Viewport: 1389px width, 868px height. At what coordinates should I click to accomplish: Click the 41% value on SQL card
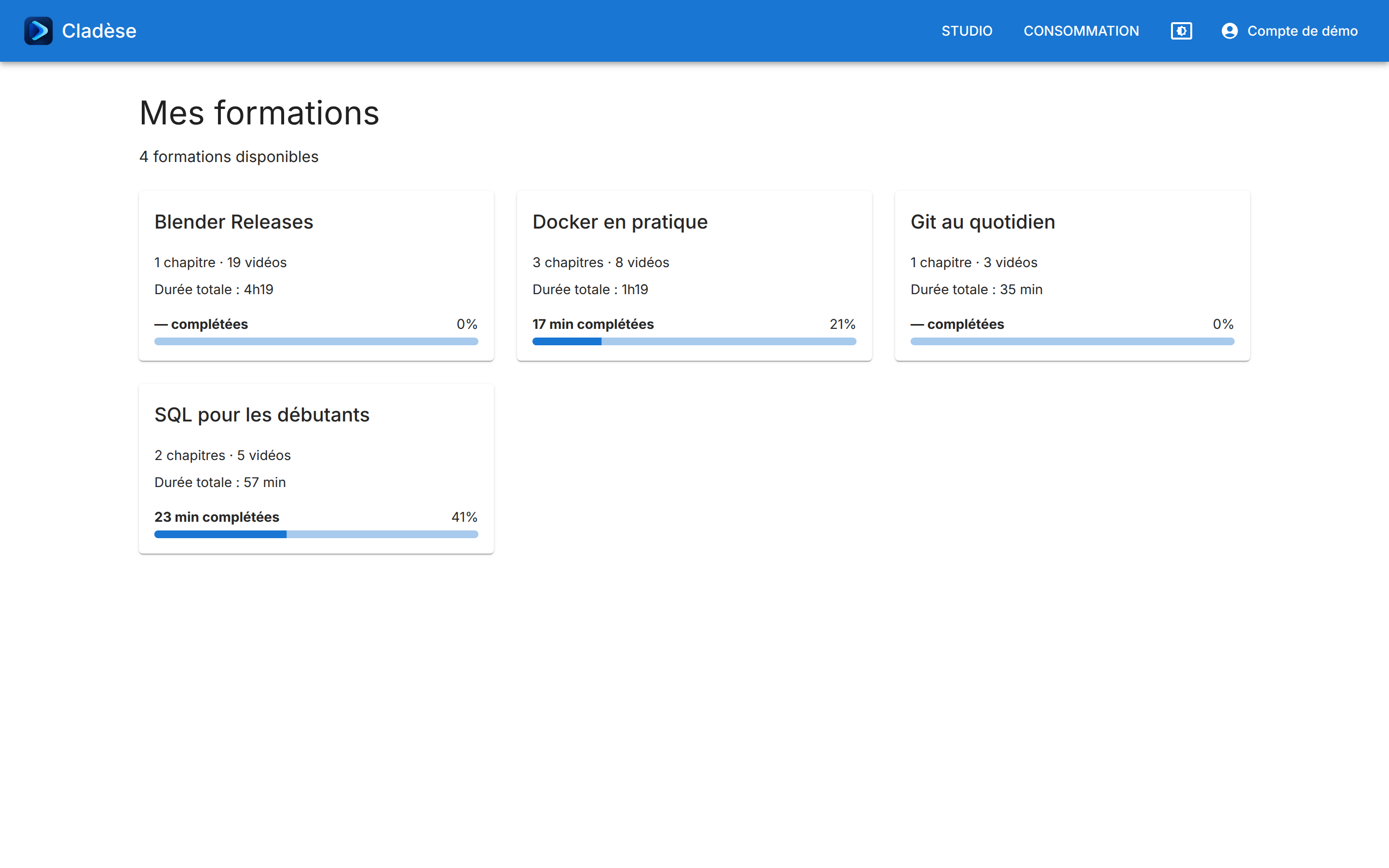[x=464, y=517]
